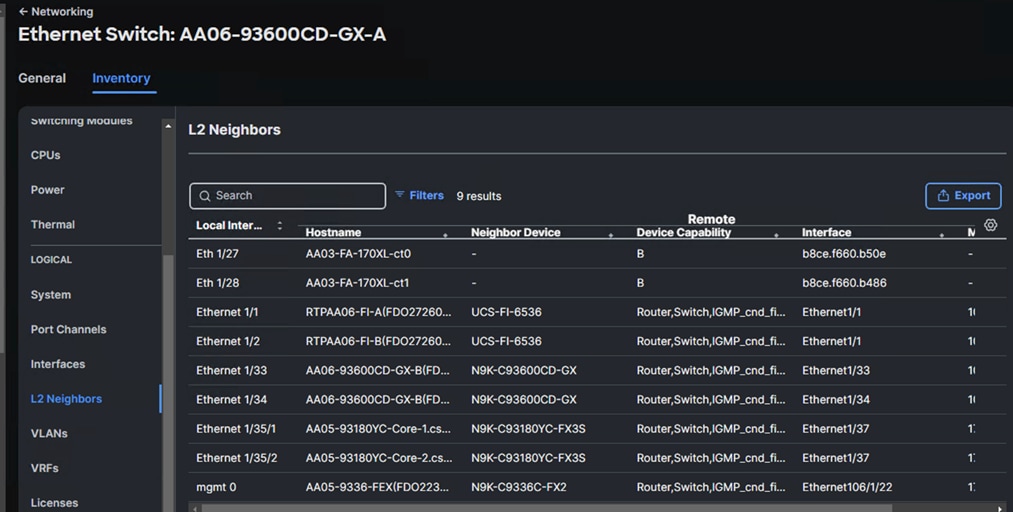Click UCS-FI-6536 in Ethernet 1/1 row
The width and height of the screenshot is (1013, 512).
coord(506,312)
